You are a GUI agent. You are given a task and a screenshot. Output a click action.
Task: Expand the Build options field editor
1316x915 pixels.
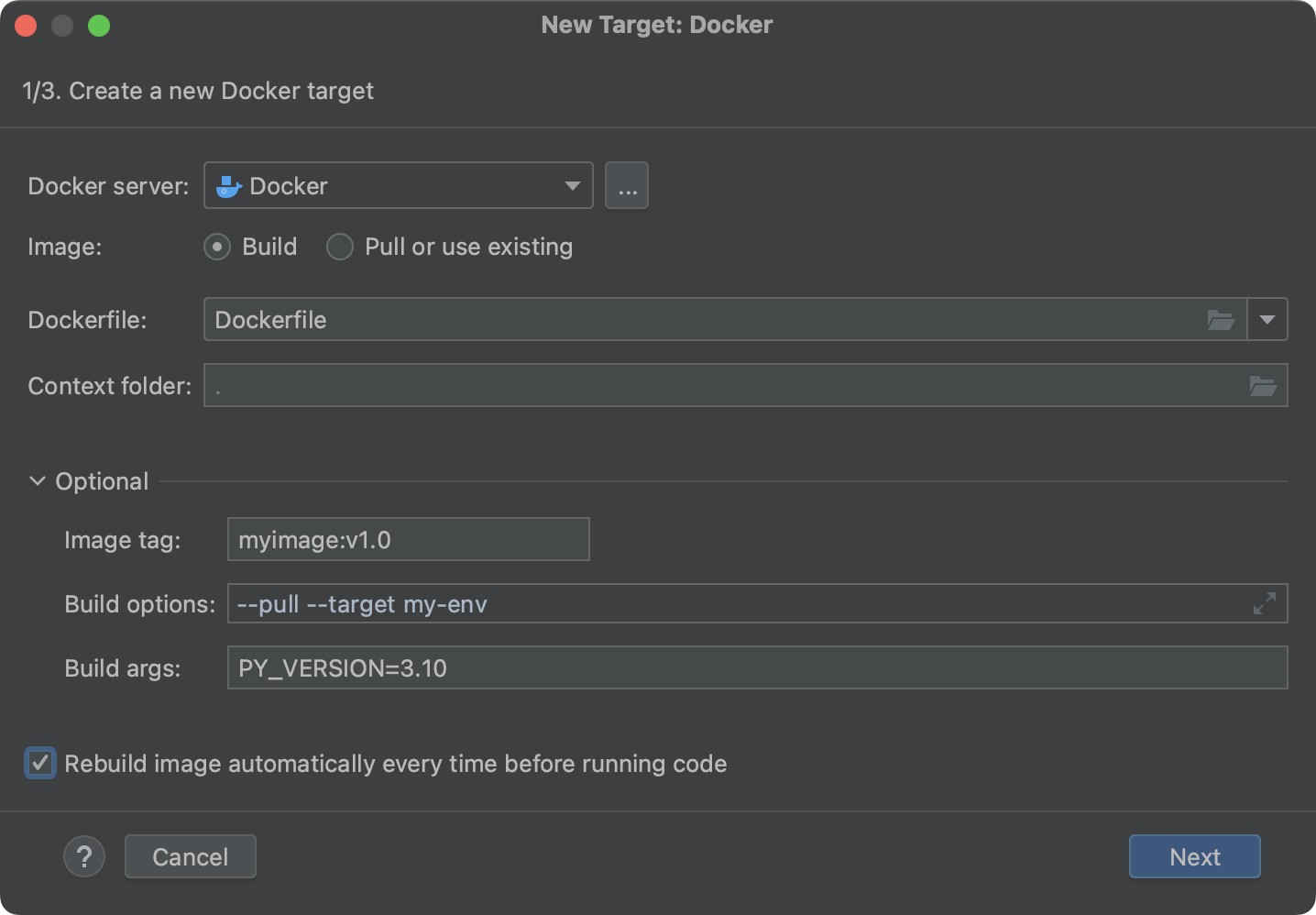(x=1264, y=603)
